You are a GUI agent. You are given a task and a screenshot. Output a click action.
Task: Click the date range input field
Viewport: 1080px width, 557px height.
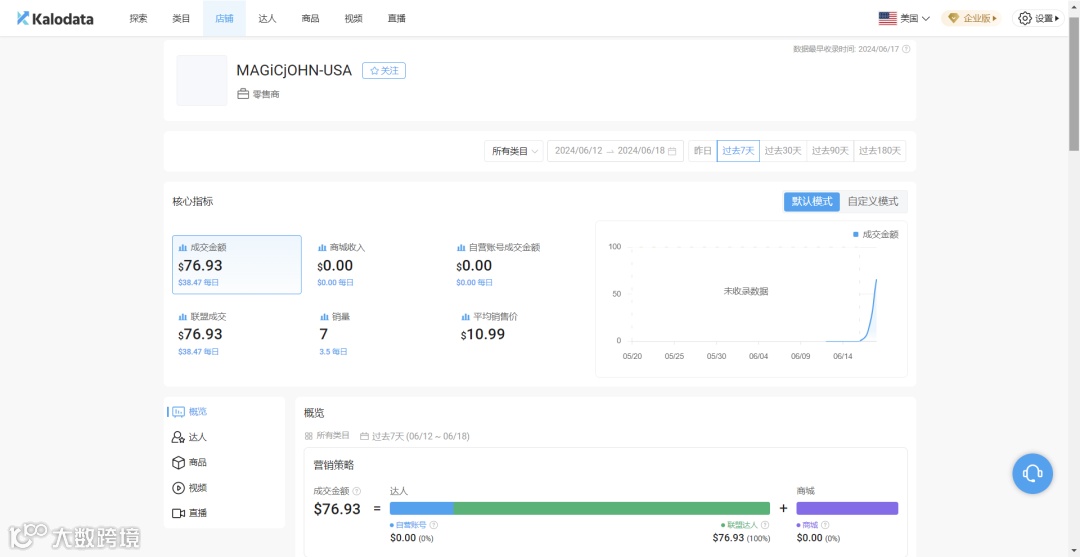(615, 151)
